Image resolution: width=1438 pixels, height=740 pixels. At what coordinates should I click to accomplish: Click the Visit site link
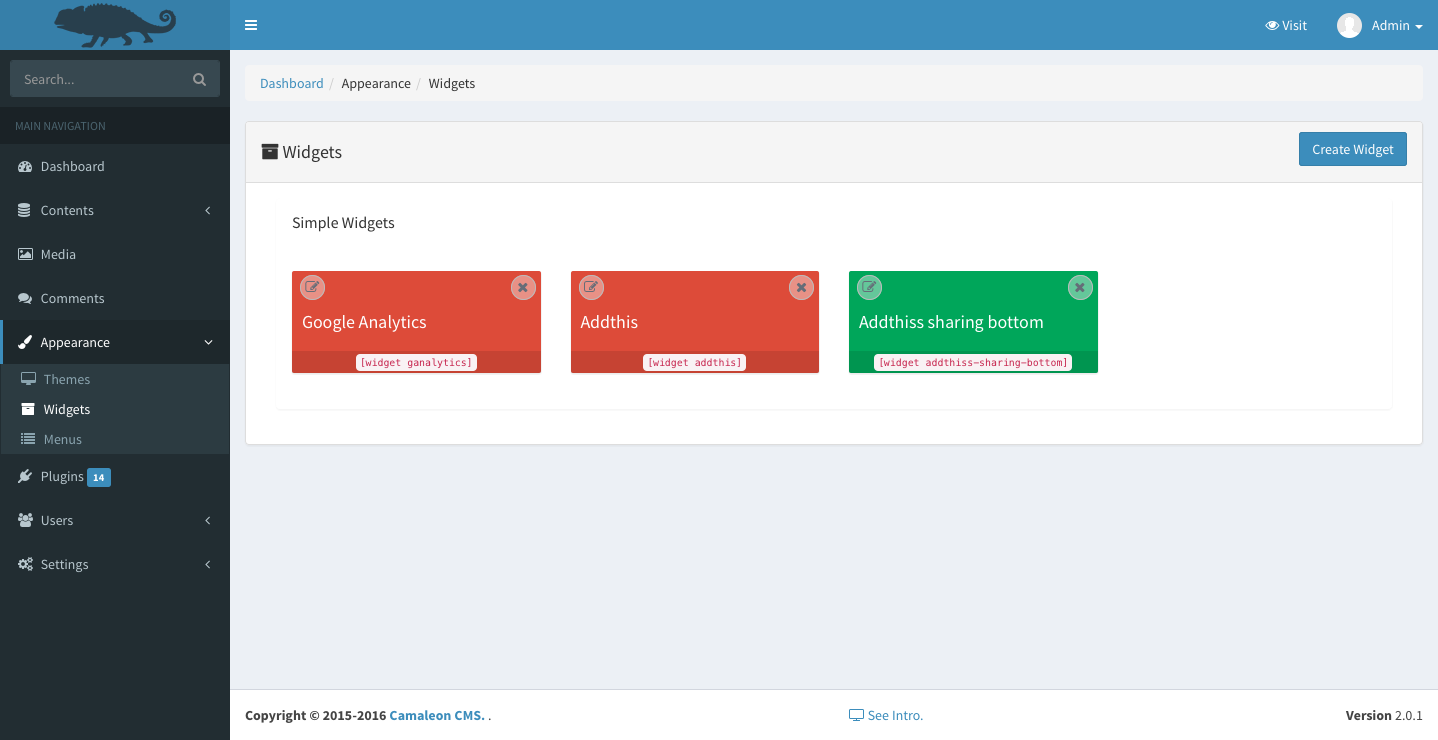1286,26
